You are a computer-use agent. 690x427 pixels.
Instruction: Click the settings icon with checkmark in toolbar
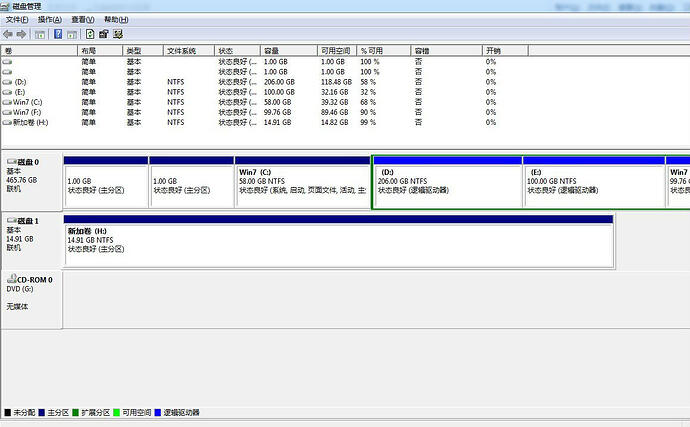coord(117,34)
